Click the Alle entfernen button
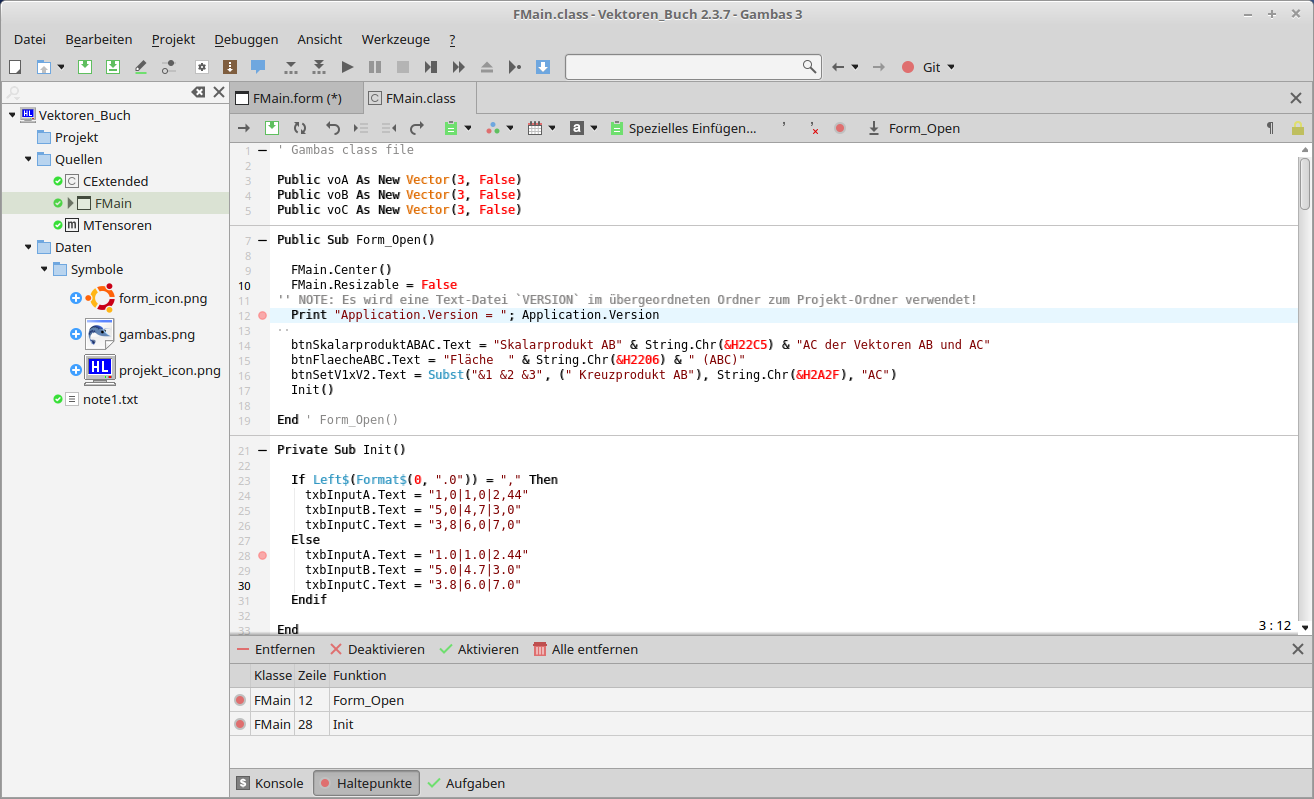This screenshot has width=1314, height=799. point(585,649)
